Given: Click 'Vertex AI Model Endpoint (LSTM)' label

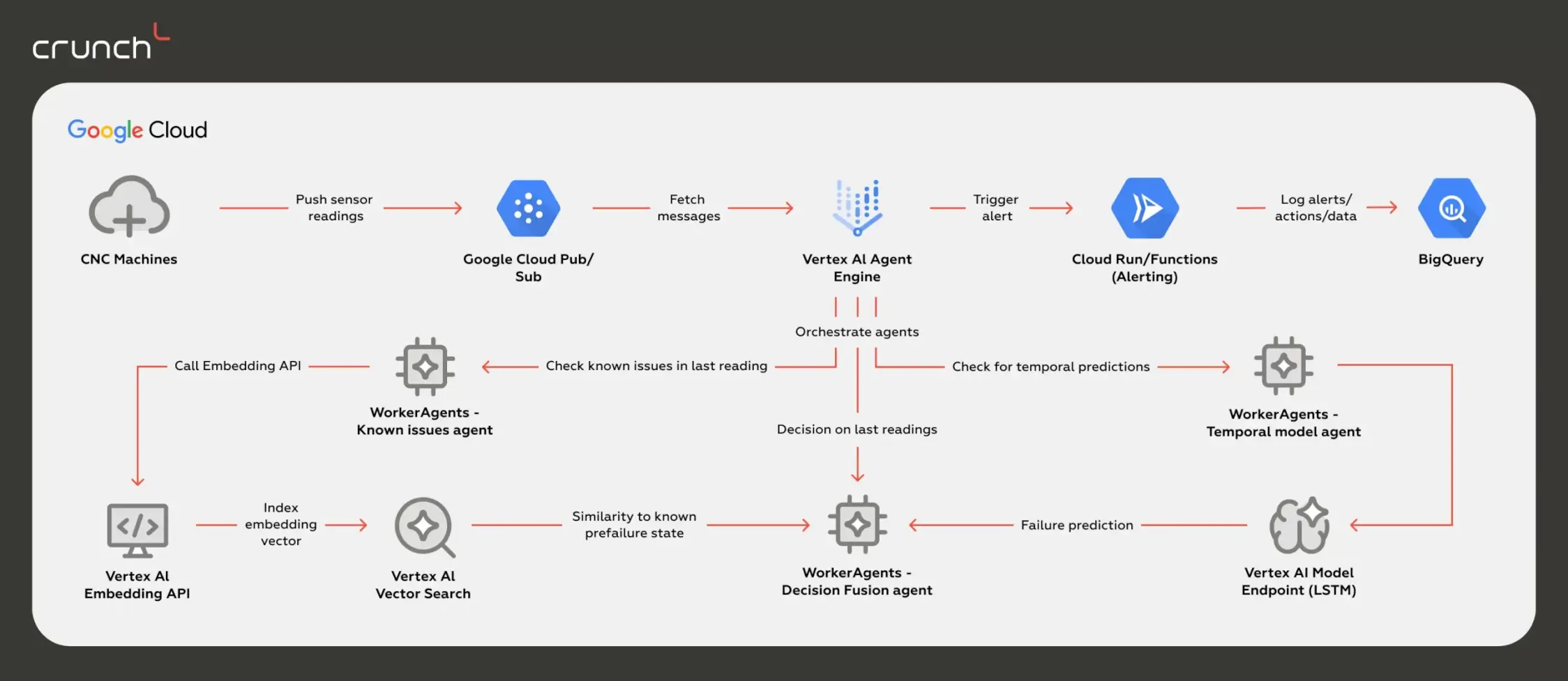Looking at the screenshot, I should [x=1299, y=581].
